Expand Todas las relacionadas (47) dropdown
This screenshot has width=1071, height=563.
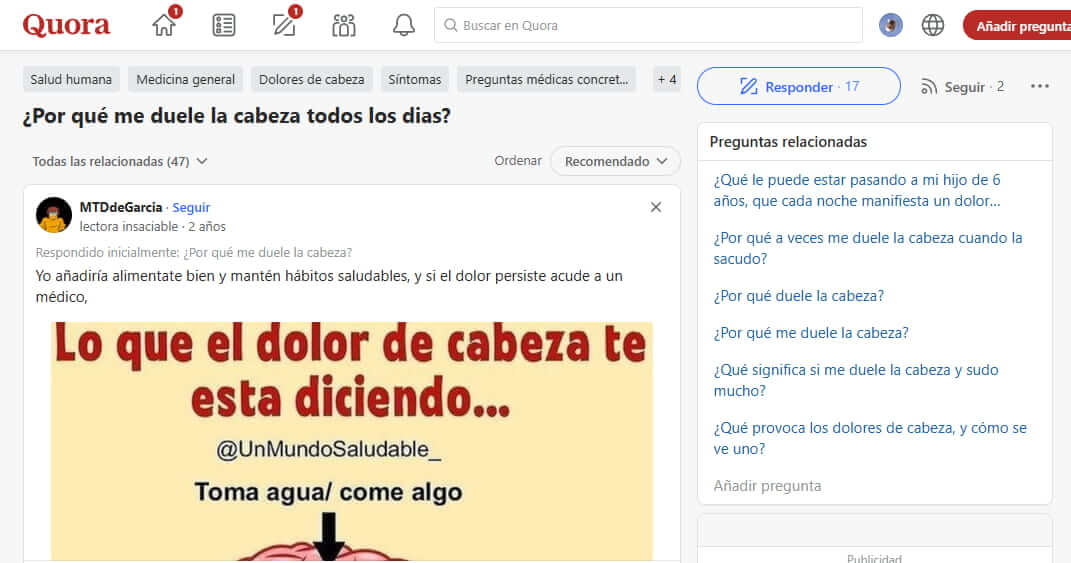click(120, 161)
